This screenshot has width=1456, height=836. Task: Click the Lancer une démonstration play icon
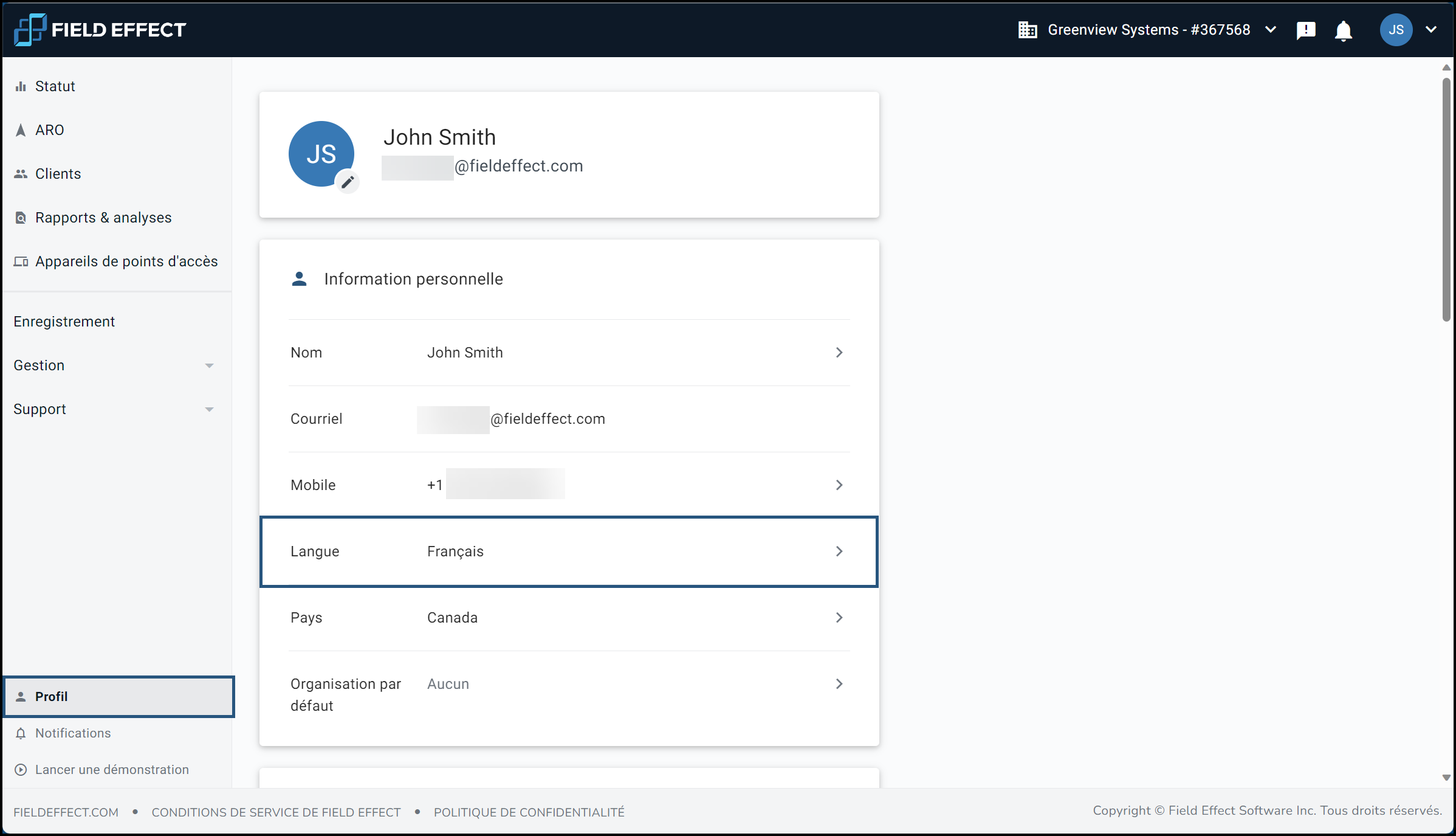[21, 770]
